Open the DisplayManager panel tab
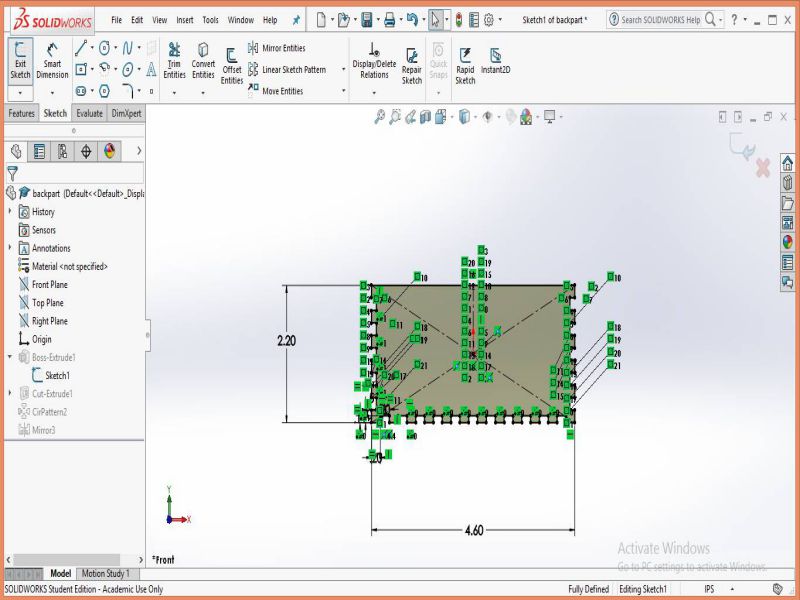Viewport: 800px width, 600px height. [110, 151]
